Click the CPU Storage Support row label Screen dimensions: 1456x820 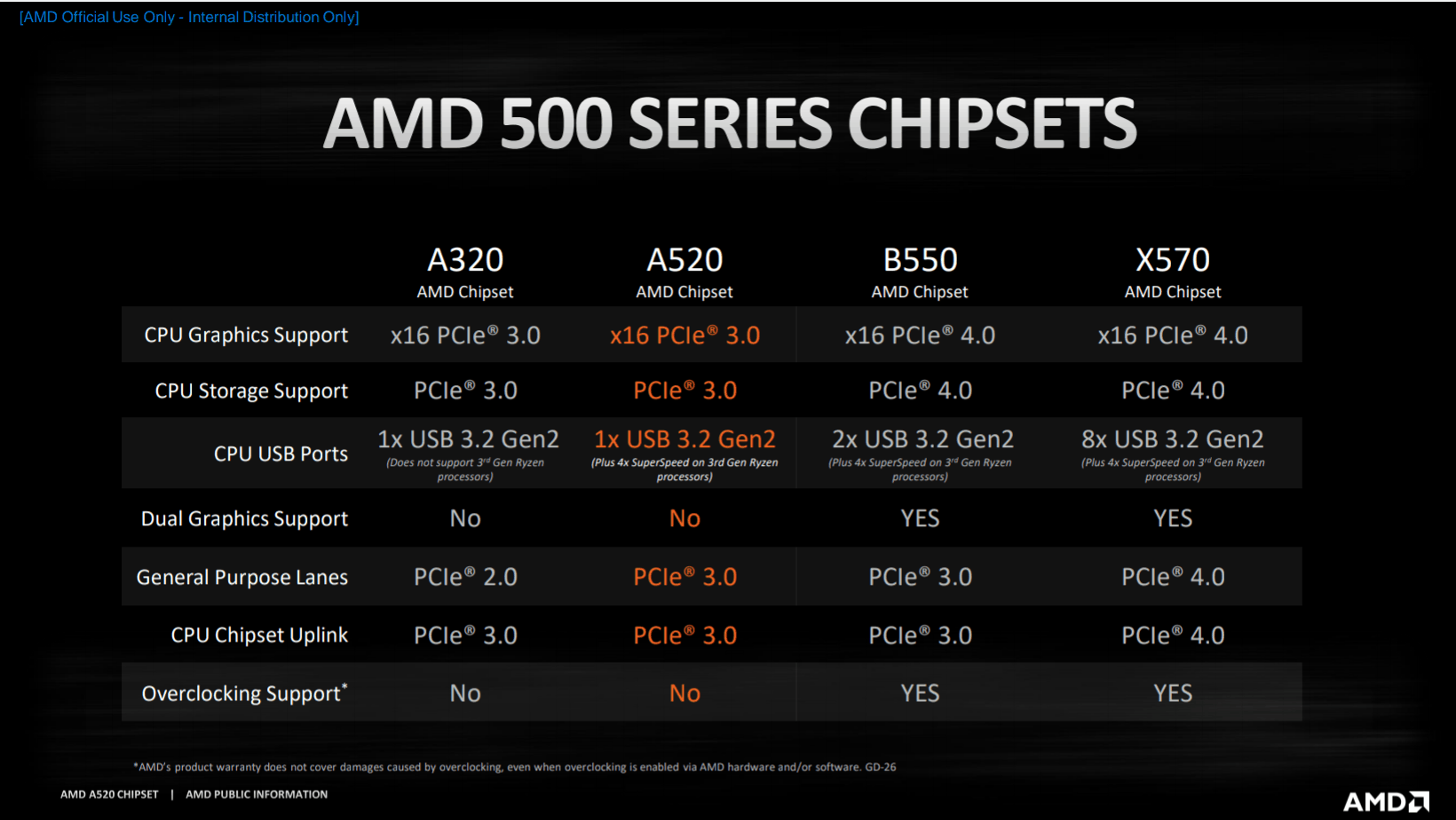[251, 391]
